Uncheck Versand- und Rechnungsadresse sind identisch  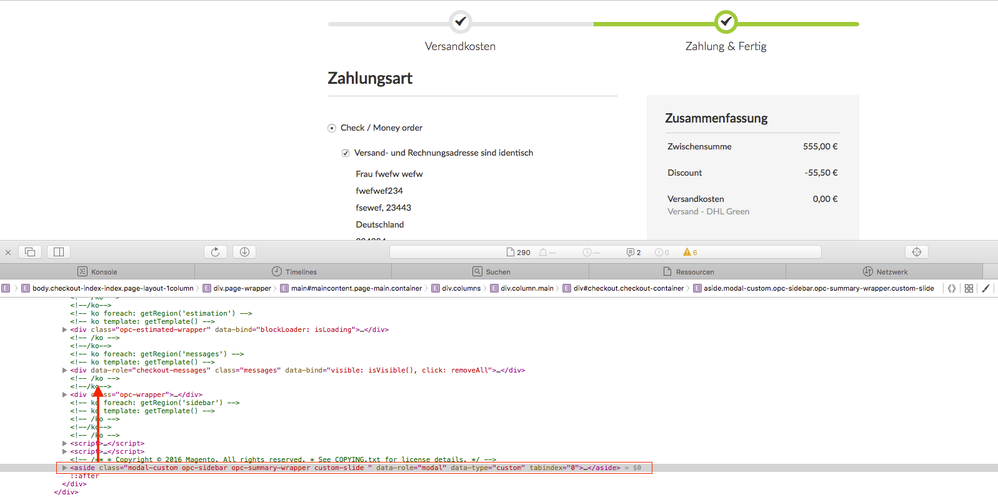[346, 153]
